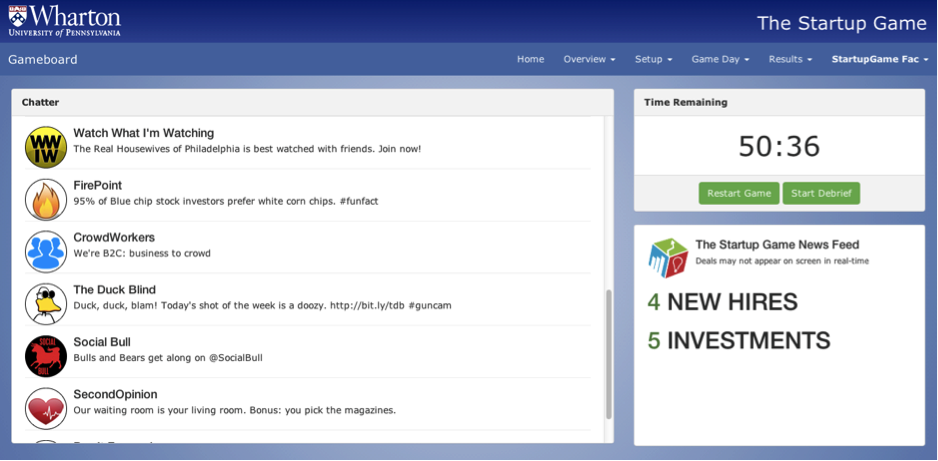Click the Chatter panel scrollbar
The image size is (938, 461).
click(608, 355)
